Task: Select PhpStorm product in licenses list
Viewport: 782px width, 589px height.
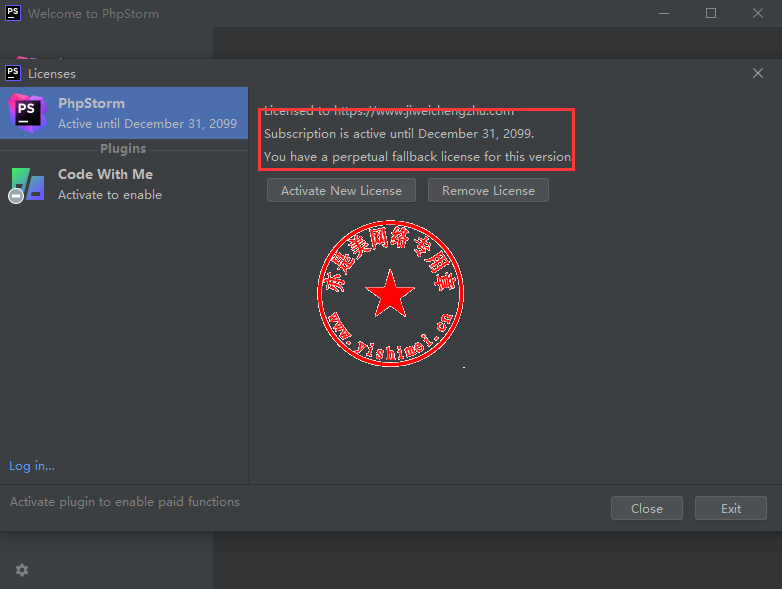Action: pyautogui.click(x=124, y=113)
